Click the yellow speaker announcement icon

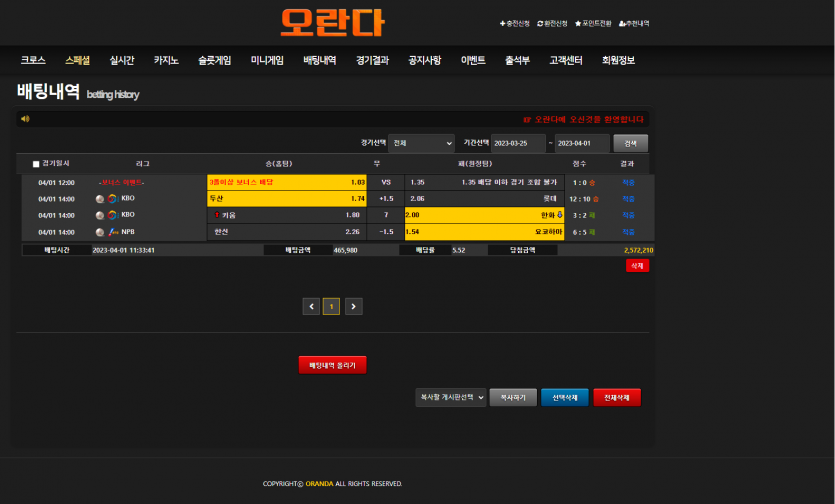click(x=25, y=118)
